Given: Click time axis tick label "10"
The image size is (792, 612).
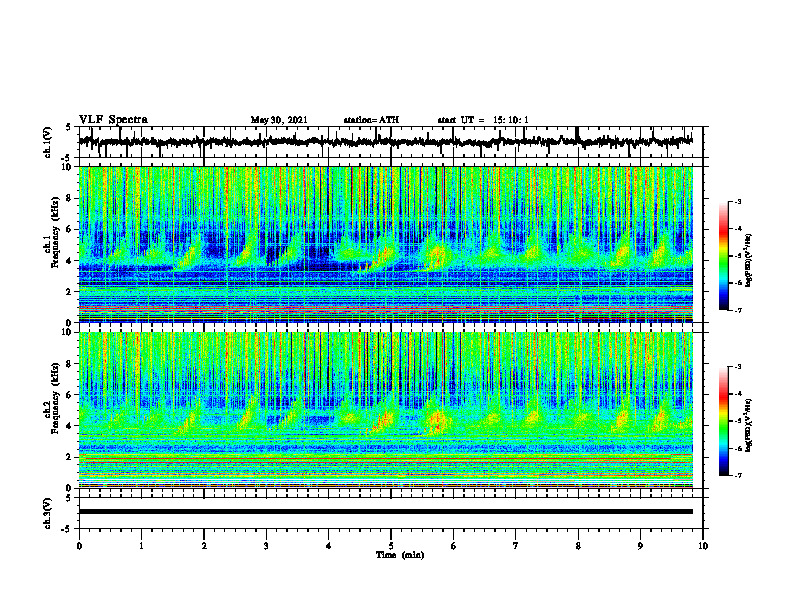Looking at the screenshot, I should tap(703, 546).
